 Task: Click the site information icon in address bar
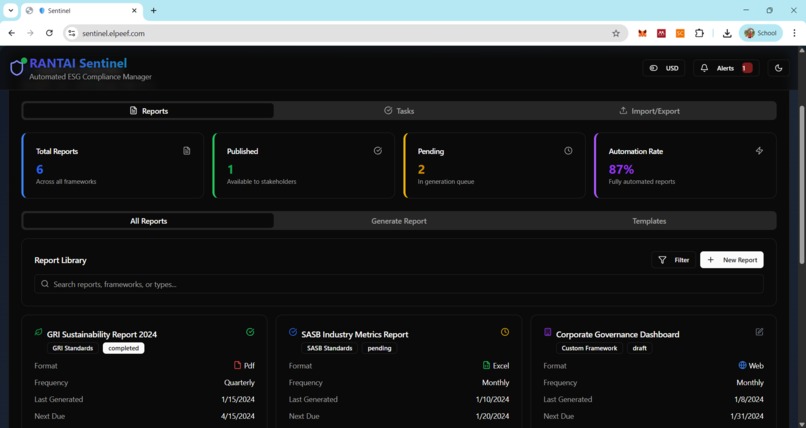tap(71, 33)
